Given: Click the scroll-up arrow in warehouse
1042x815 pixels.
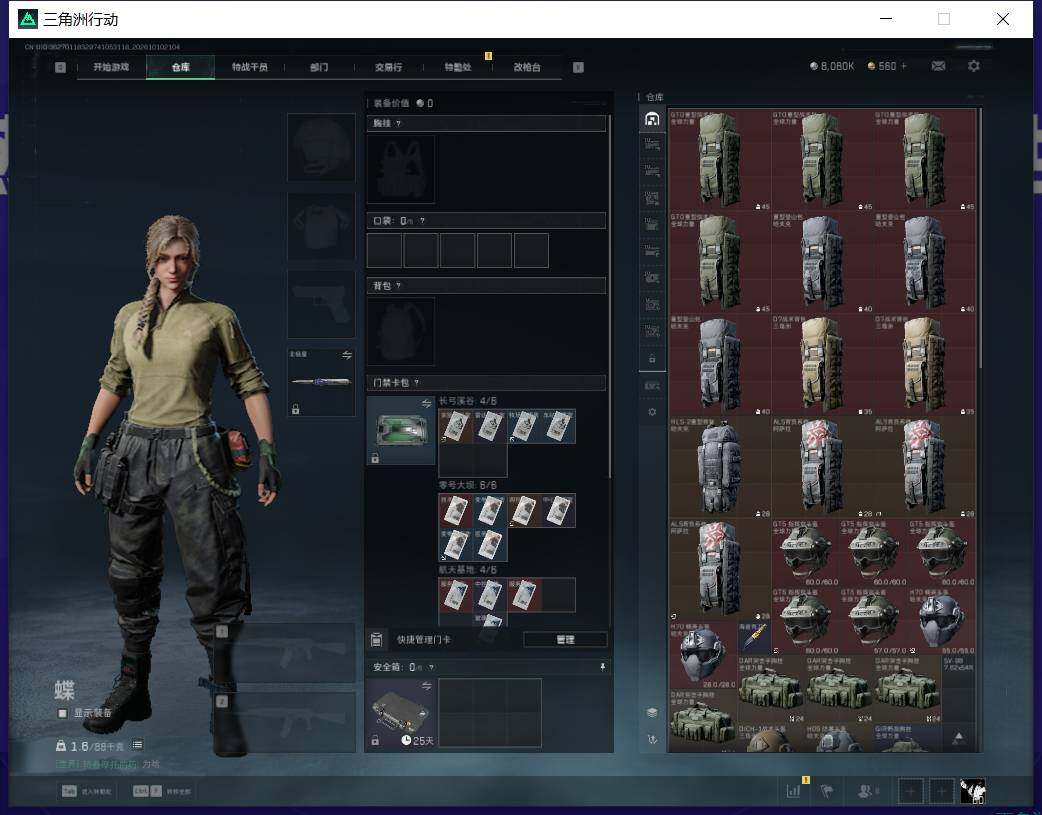Looking at the screenshot, I should 958,737.
